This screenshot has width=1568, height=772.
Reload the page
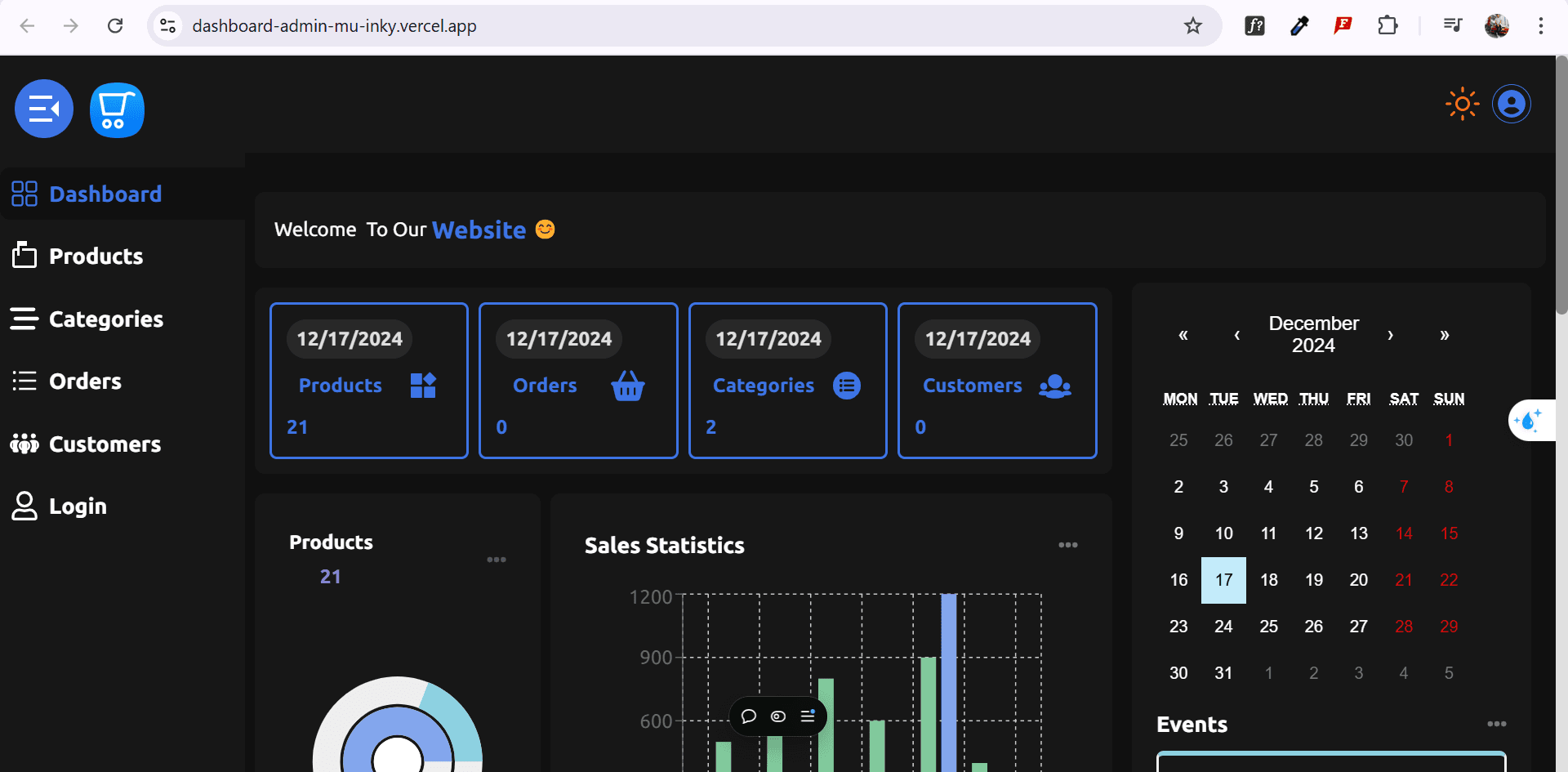[x=115, y=26]
